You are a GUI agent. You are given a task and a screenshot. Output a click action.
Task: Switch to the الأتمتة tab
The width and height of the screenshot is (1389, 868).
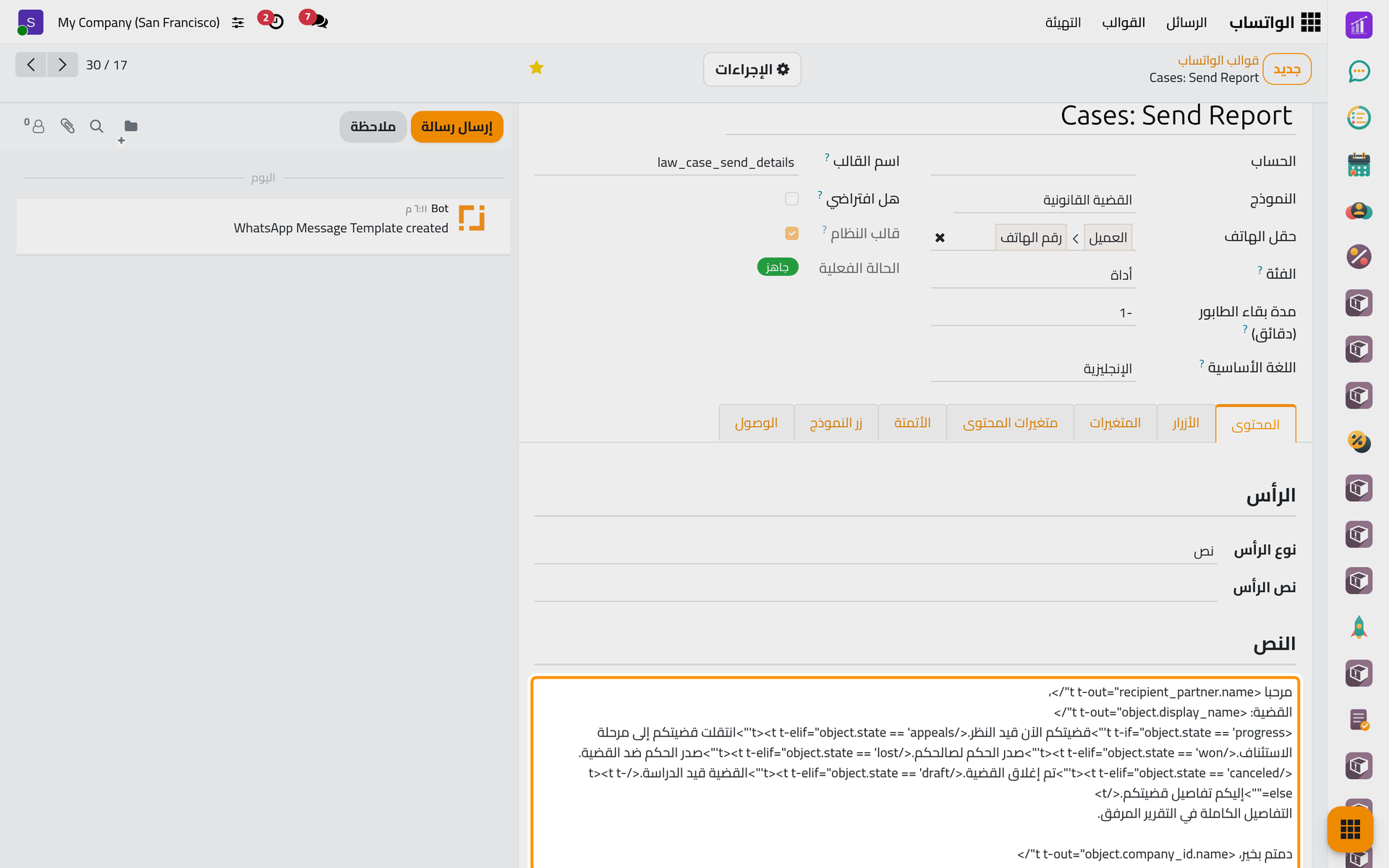(x=912, y=423)
